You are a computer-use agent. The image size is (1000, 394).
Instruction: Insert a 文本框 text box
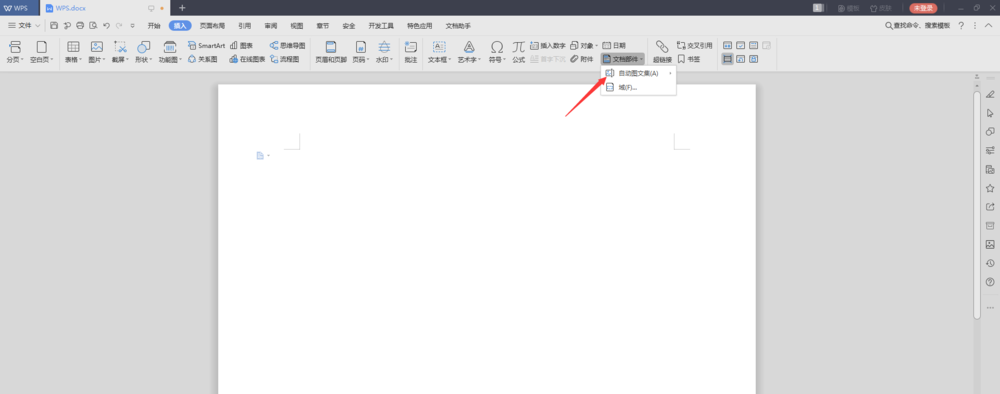click(439, 52)
